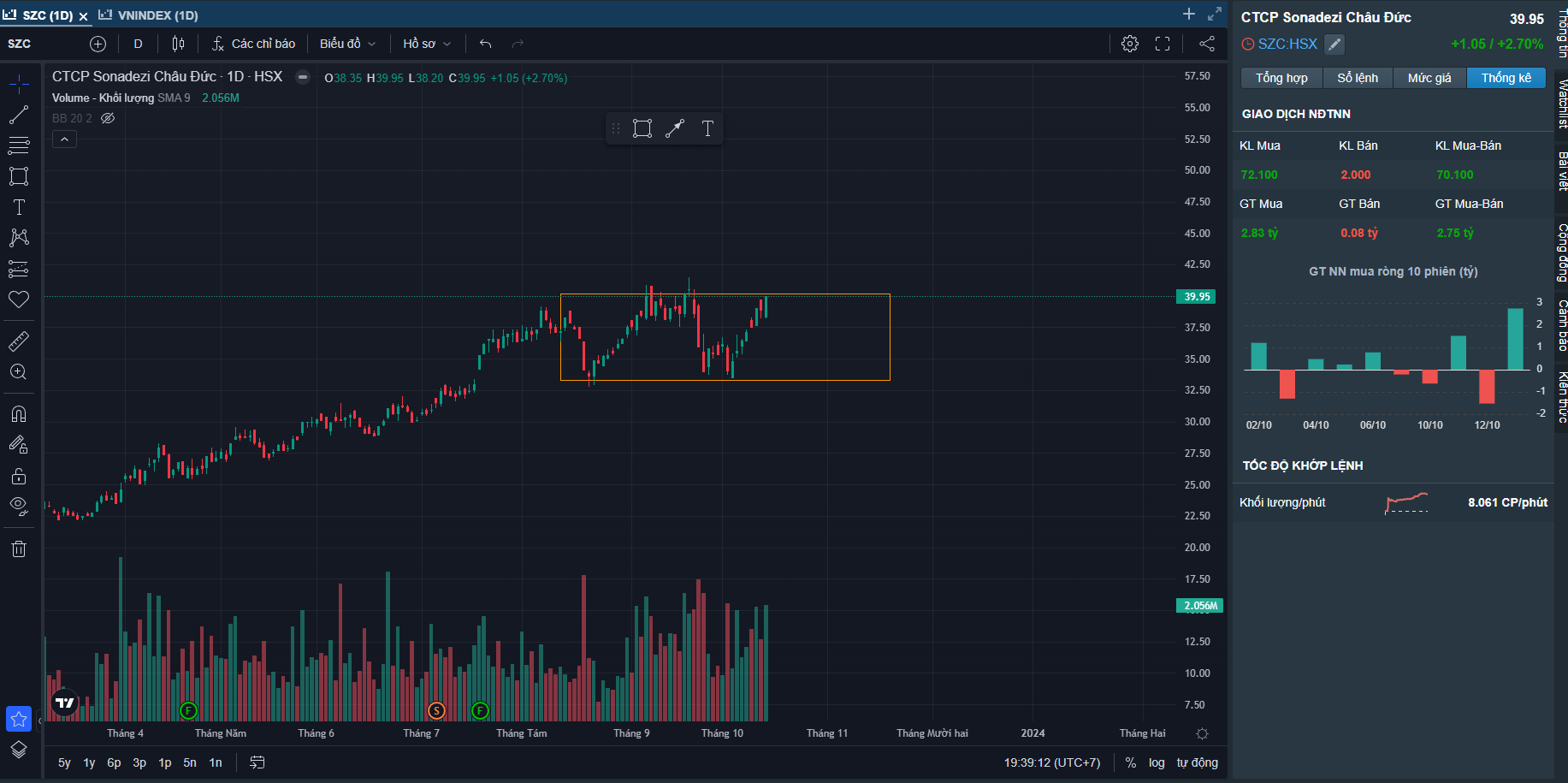The height and width of the screenshot is (783, 1568).
Task: Open the Hồ sơ dropdown
Action: point(426,44)
